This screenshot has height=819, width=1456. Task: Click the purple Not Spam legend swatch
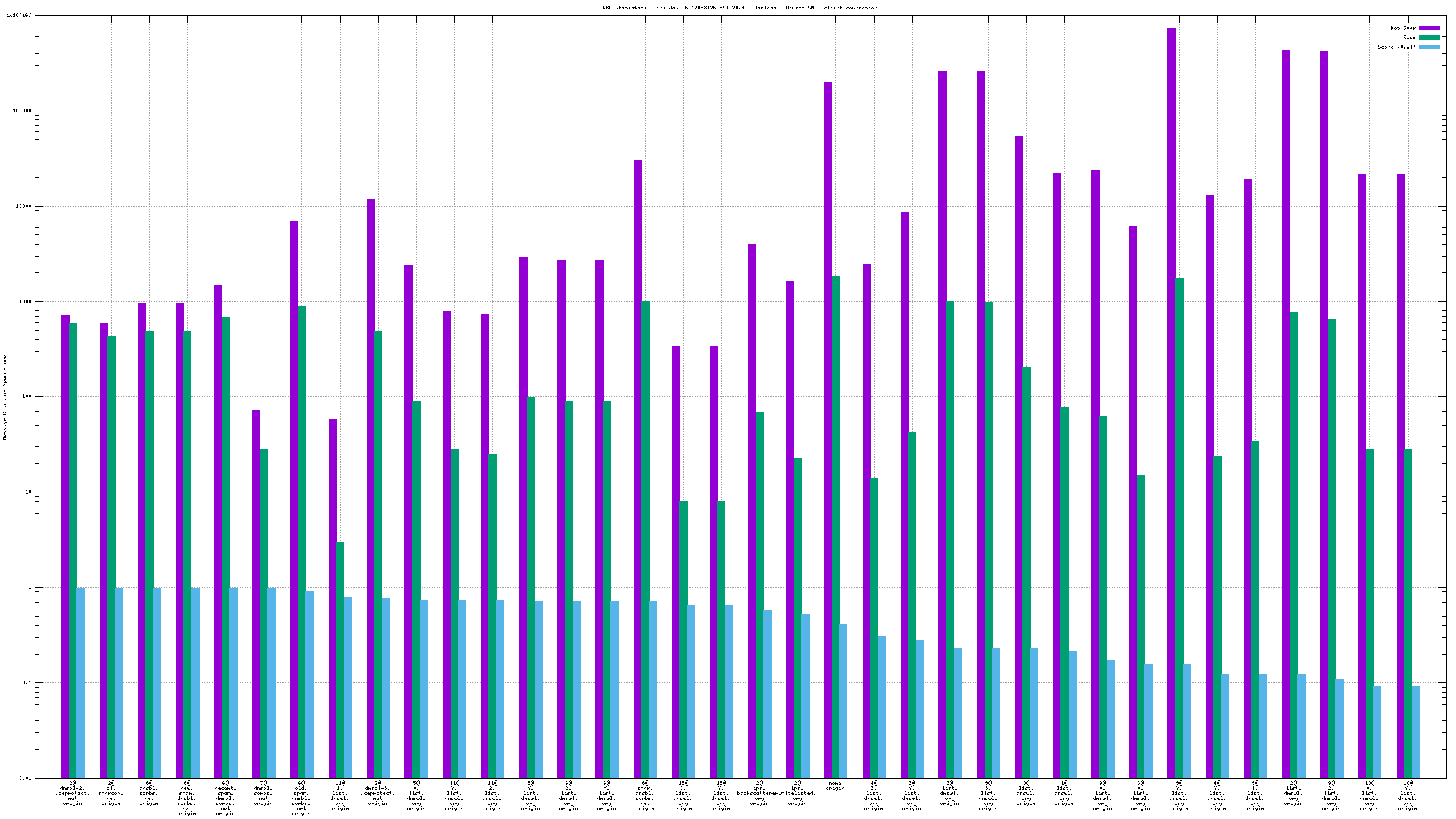click(x=1429, y=28)
